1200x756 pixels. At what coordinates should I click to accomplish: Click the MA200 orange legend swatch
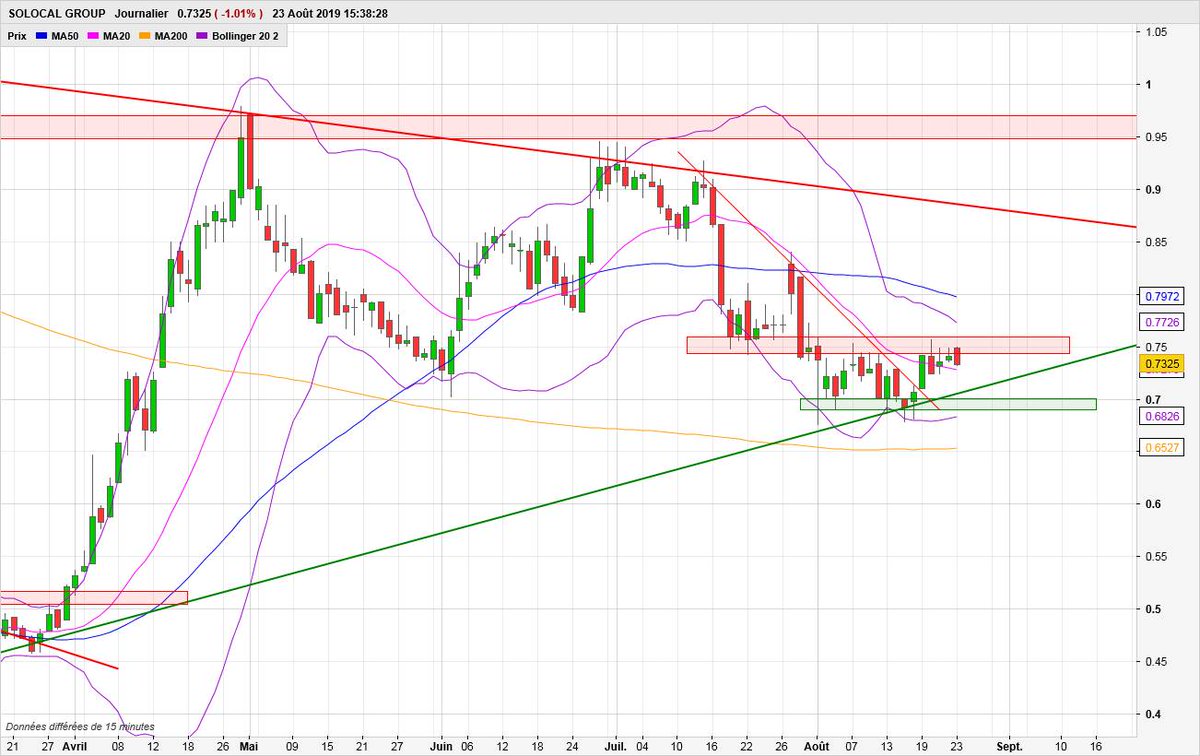coord(145,35)
